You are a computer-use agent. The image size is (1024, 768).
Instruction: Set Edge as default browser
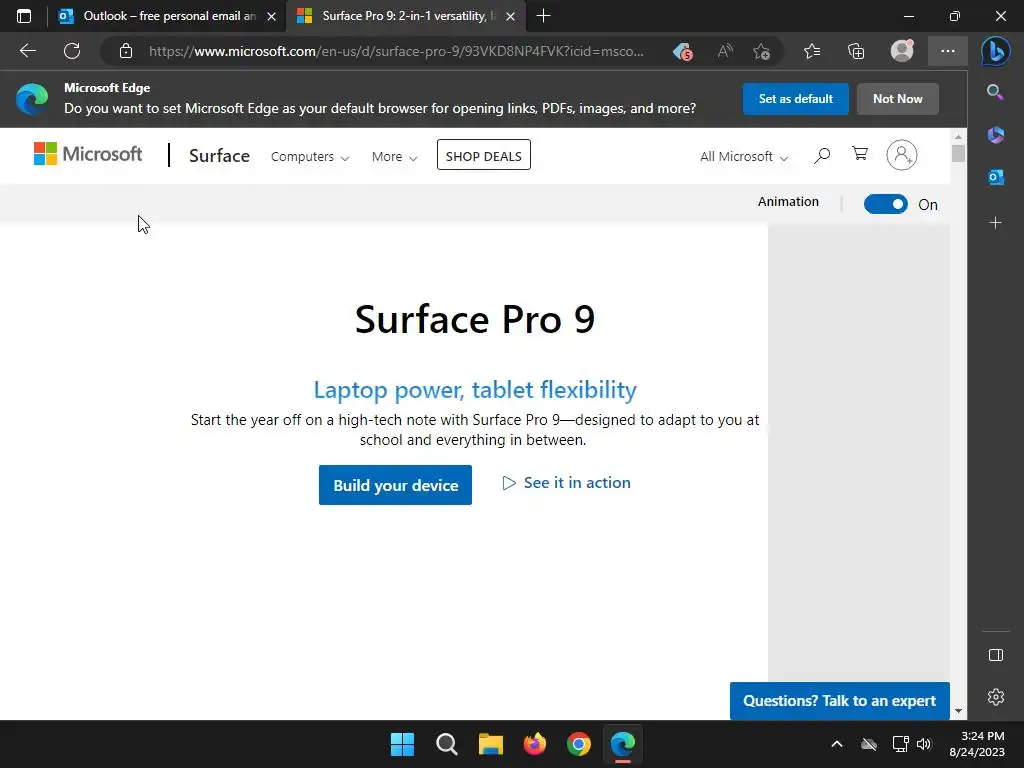(795, 99)
